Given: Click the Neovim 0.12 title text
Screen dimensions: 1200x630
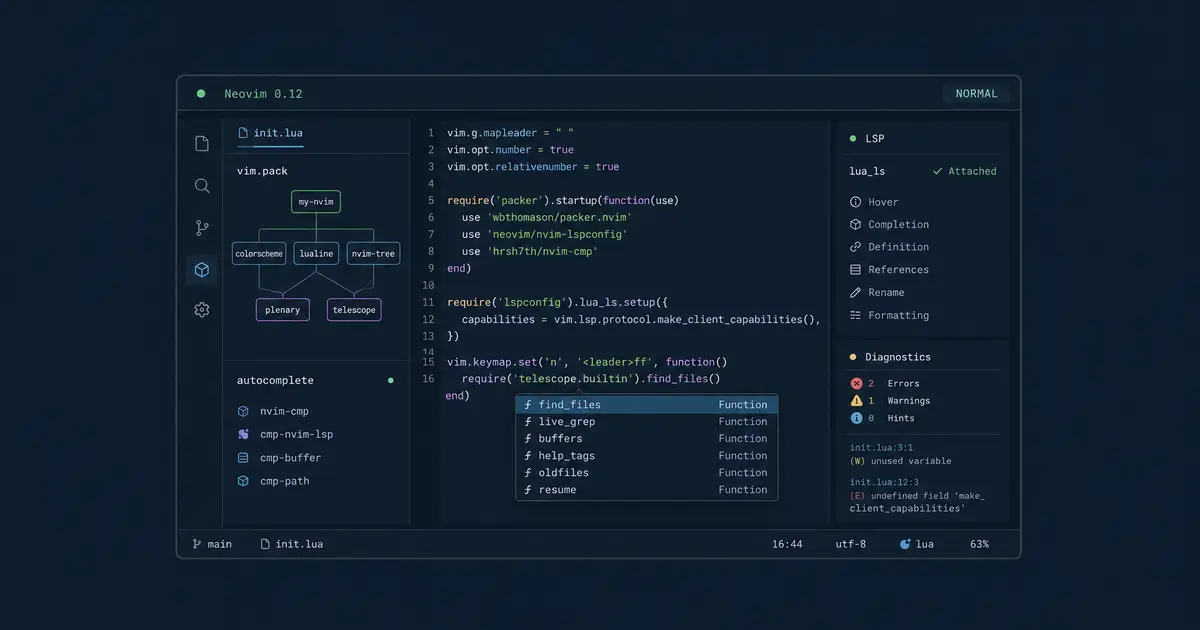Looking at the screenshot, I should 263,94.
